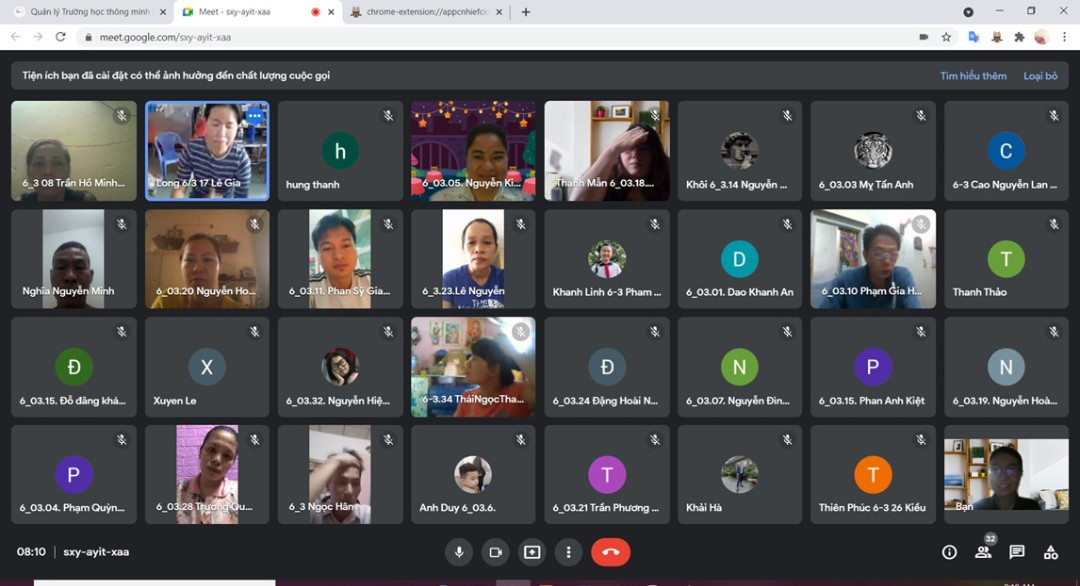Image resolution: width=1080 pixels, height=586 pixels.
Task: Open the in-call chat panel
Action: point(1017,552)
